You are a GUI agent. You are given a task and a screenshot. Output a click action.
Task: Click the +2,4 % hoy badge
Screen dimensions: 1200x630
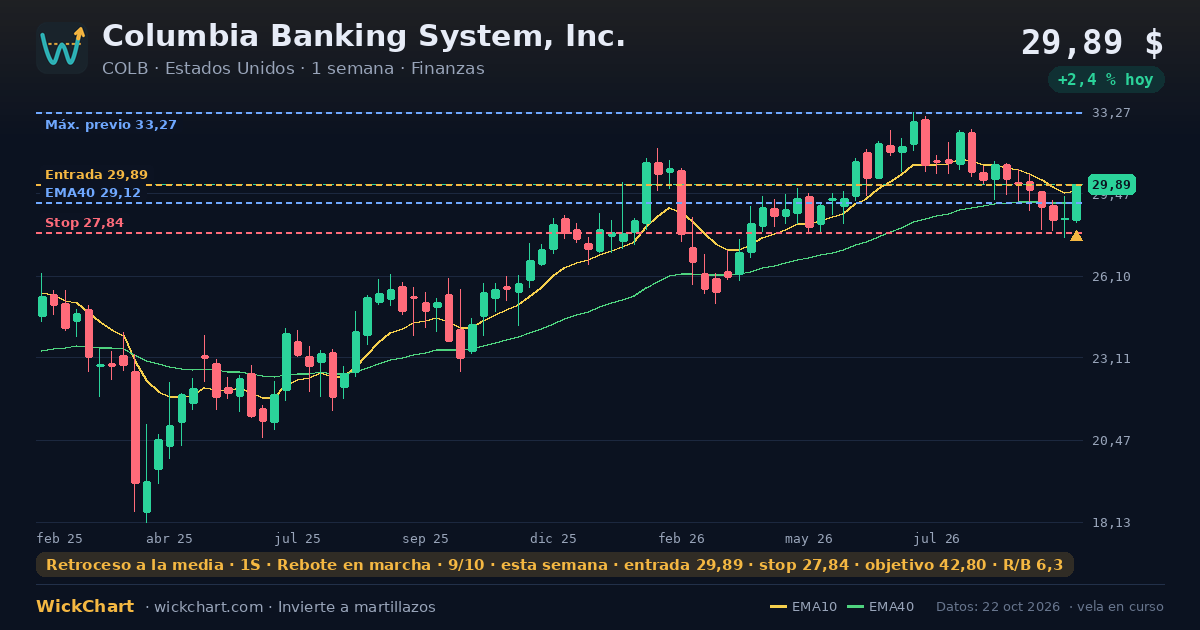click(1106, 80)
